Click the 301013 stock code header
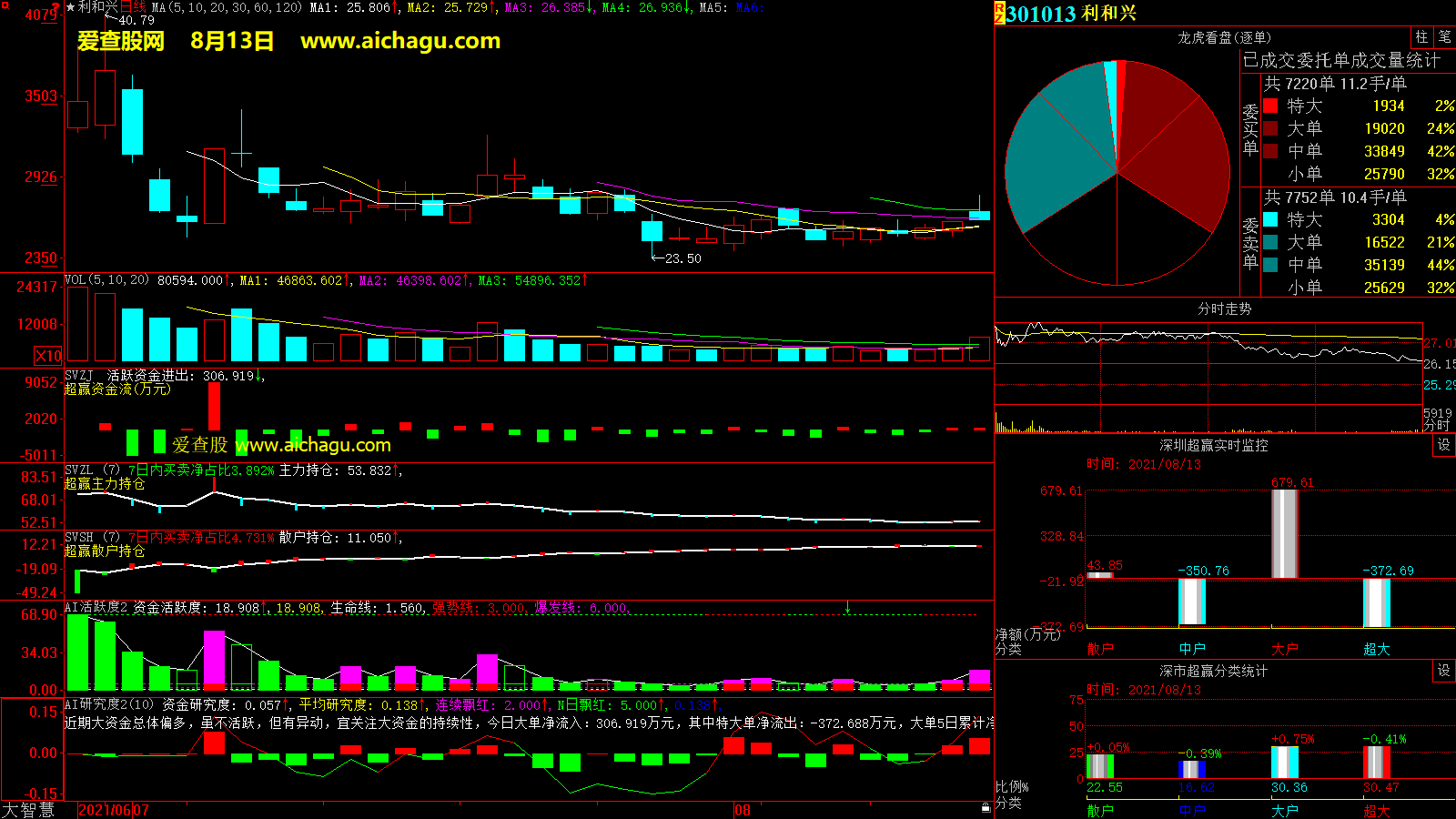Viewport: 1456px width, 819px height. tap(1041, 14)
